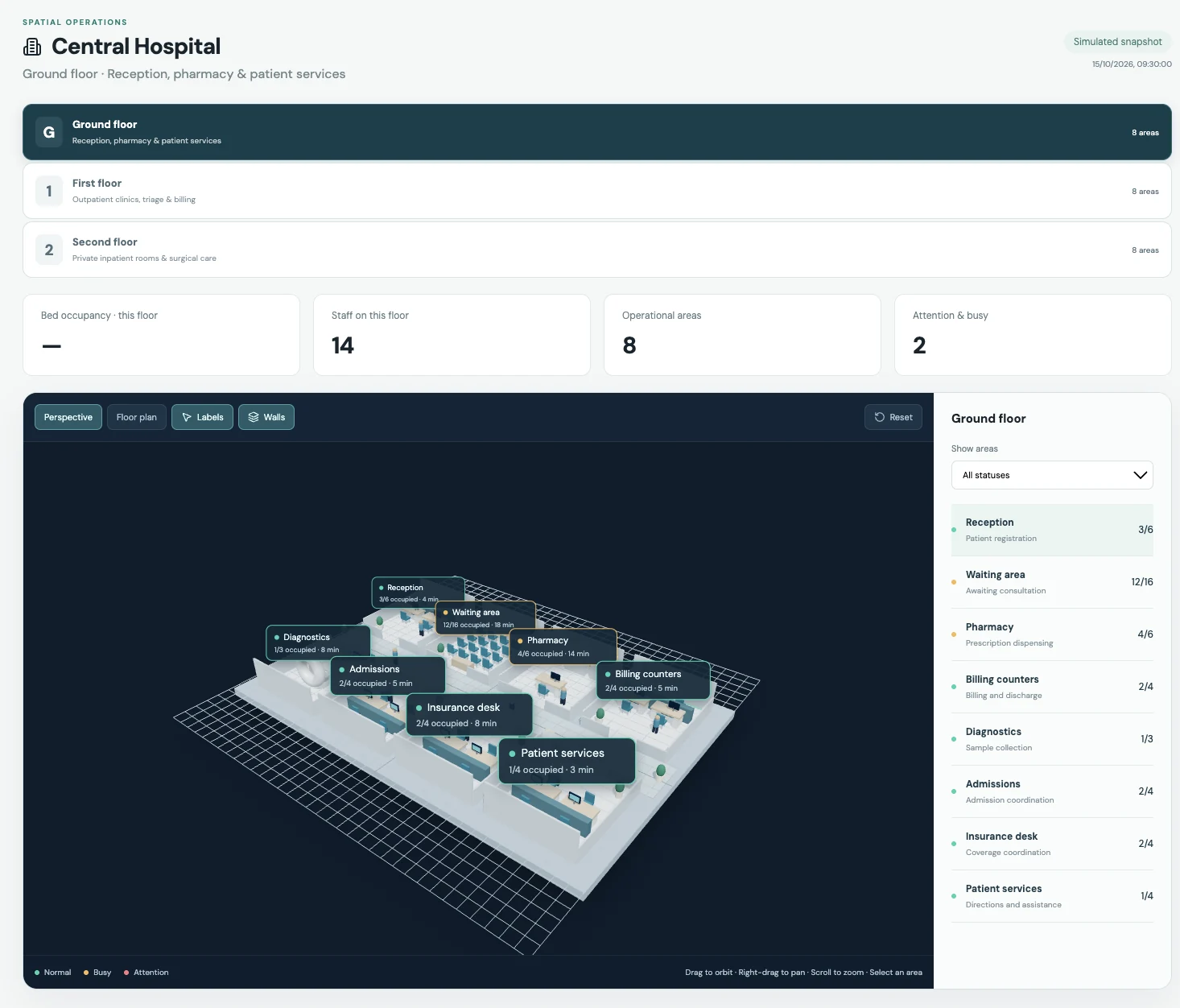Click the G floor badge icon
The height and width of the screenshot is (1008, 1180).
pos(49,132)
